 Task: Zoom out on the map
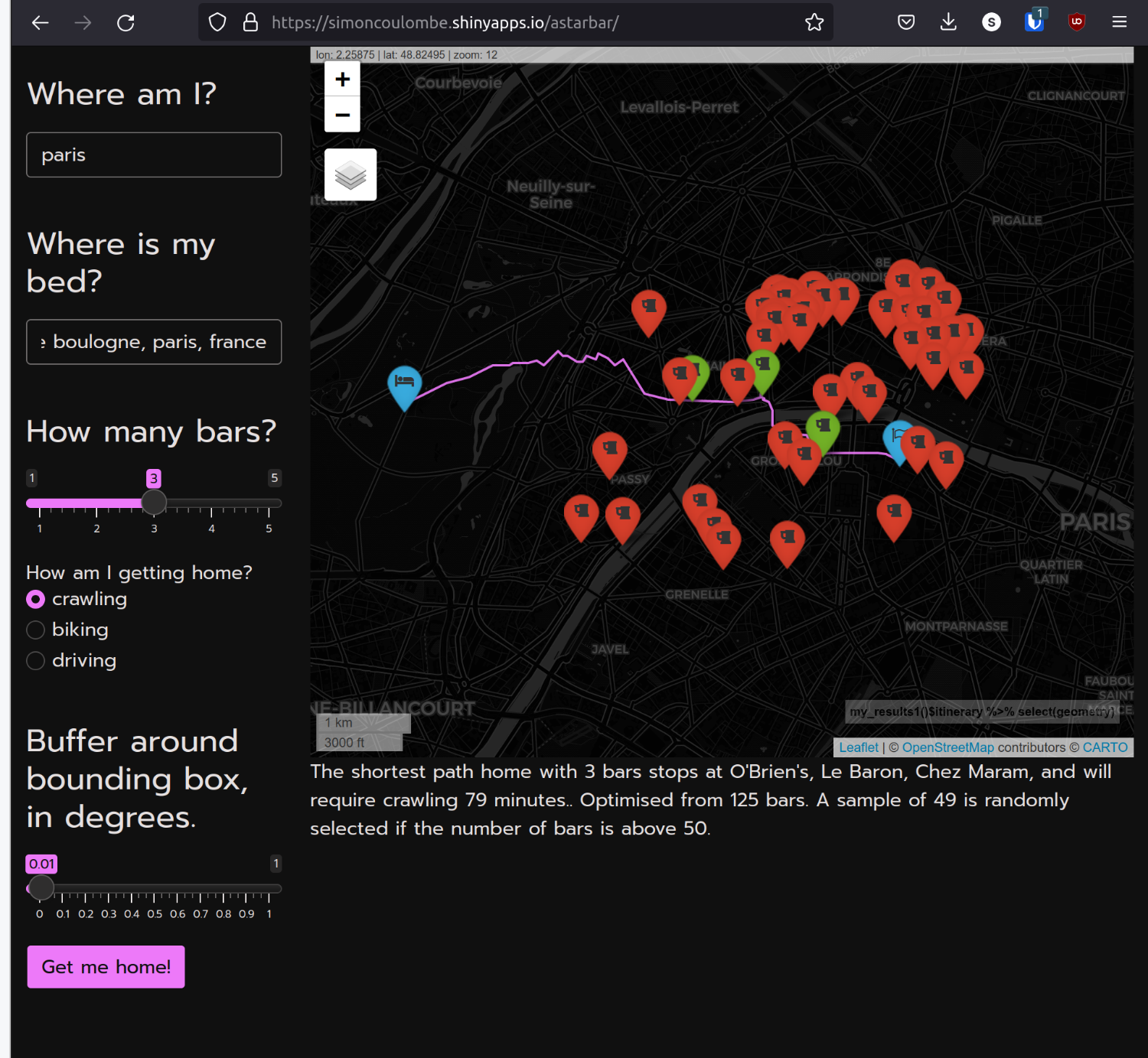pos(342,115)
